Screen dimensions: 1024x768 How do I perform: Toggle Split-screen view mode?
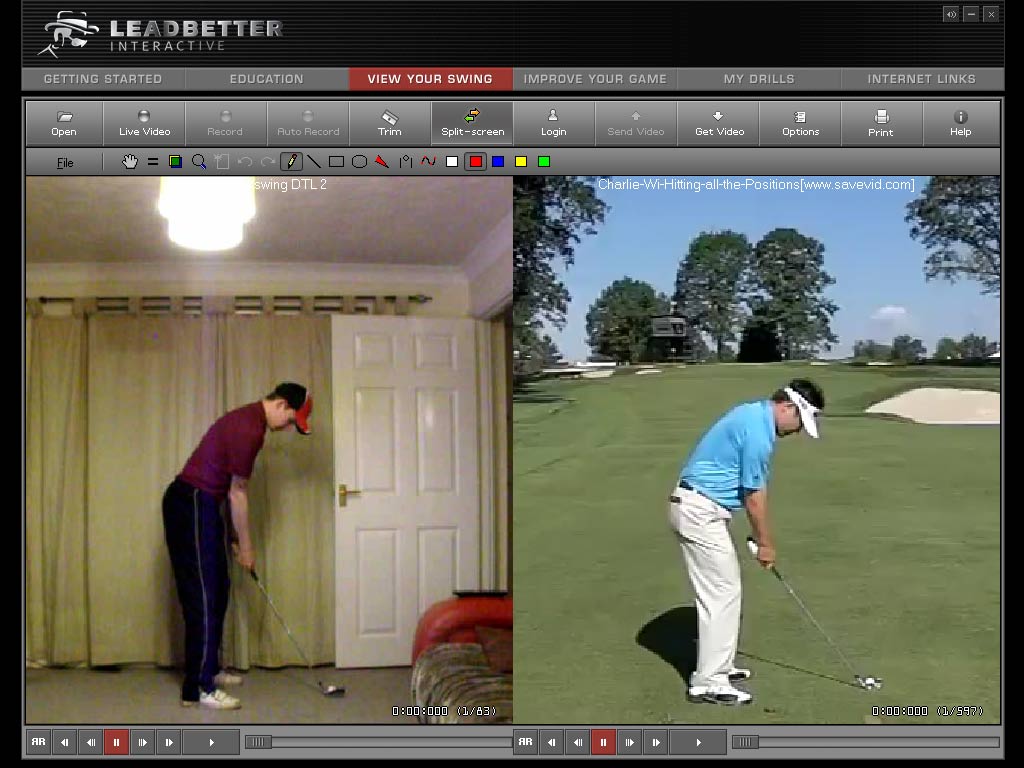pyautogui.click(x=472, y=124)
